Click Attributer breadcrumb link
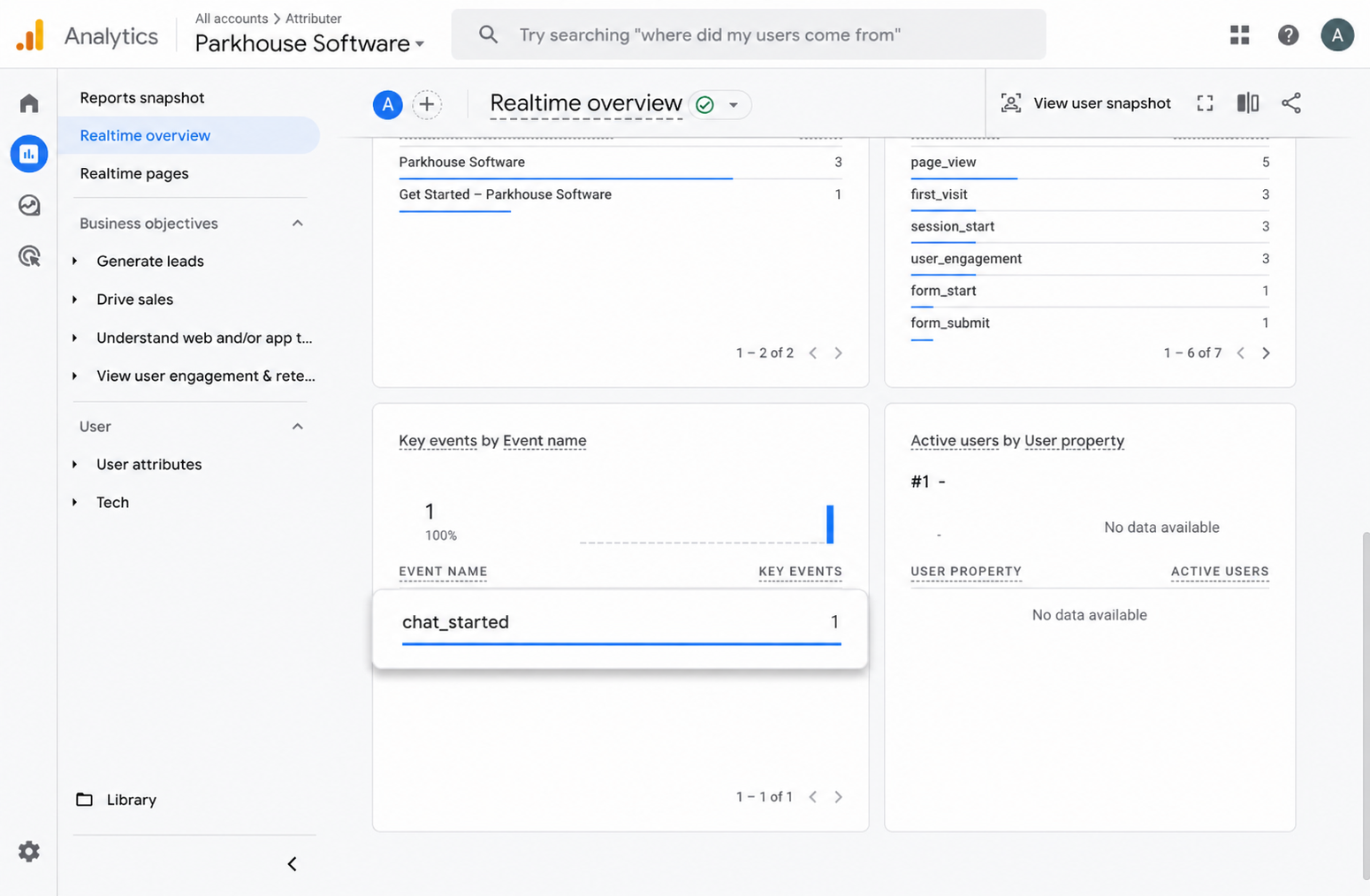Image resolution: width=1370 pixels, height=896 pixels. [314, 19]
